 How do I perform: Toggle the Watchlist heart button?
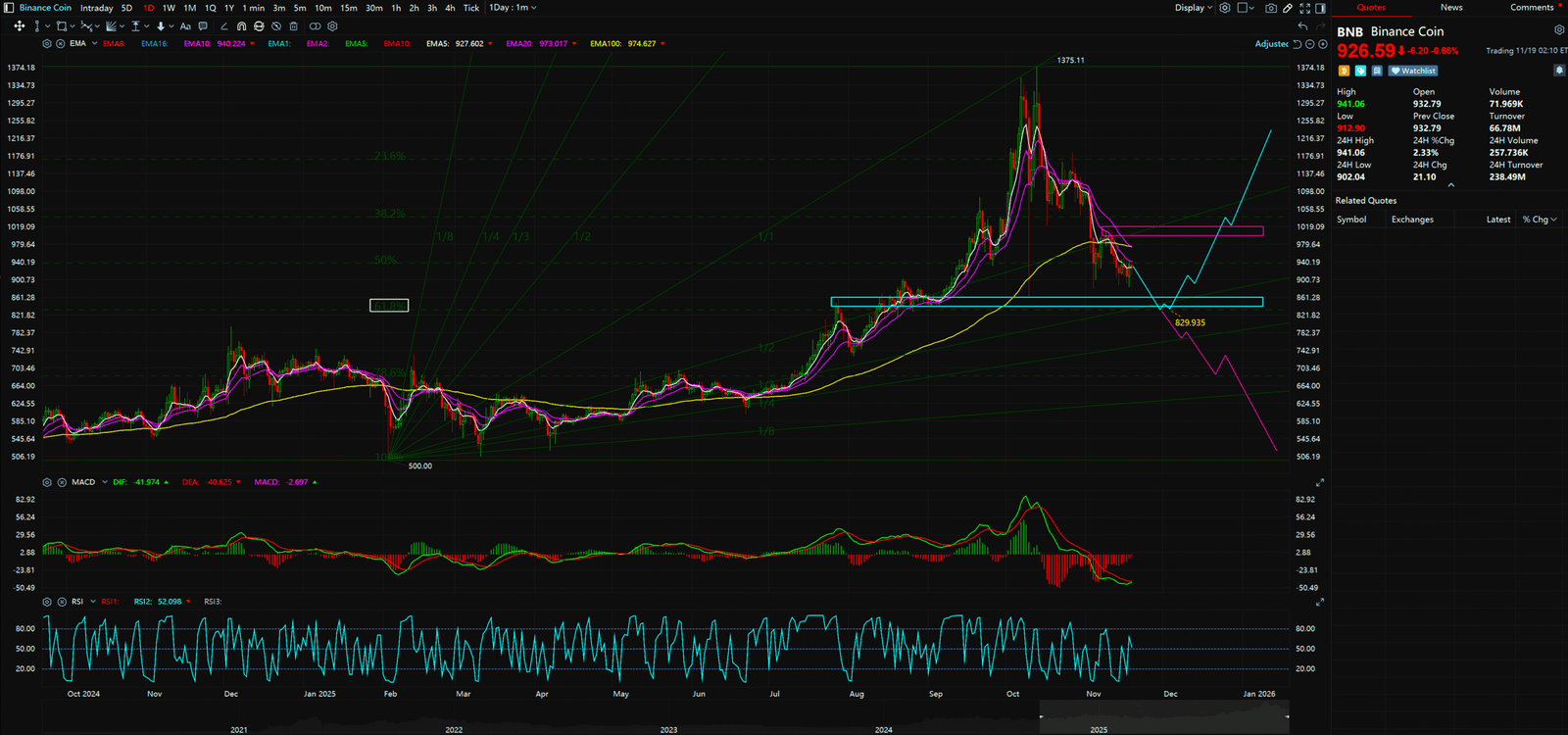pos(1413,71)
